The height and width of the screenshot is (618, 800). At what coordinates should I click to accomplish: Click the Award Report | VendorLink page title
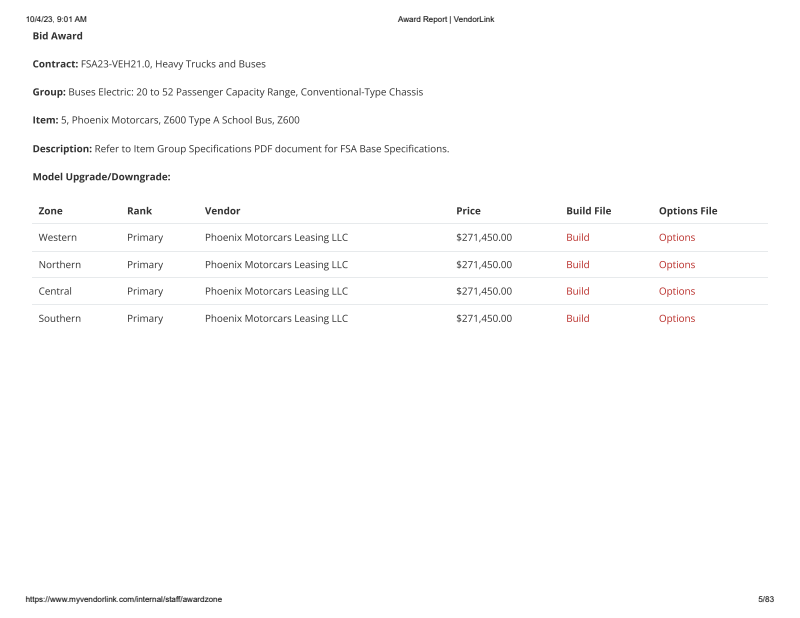[x=445, y=19]
